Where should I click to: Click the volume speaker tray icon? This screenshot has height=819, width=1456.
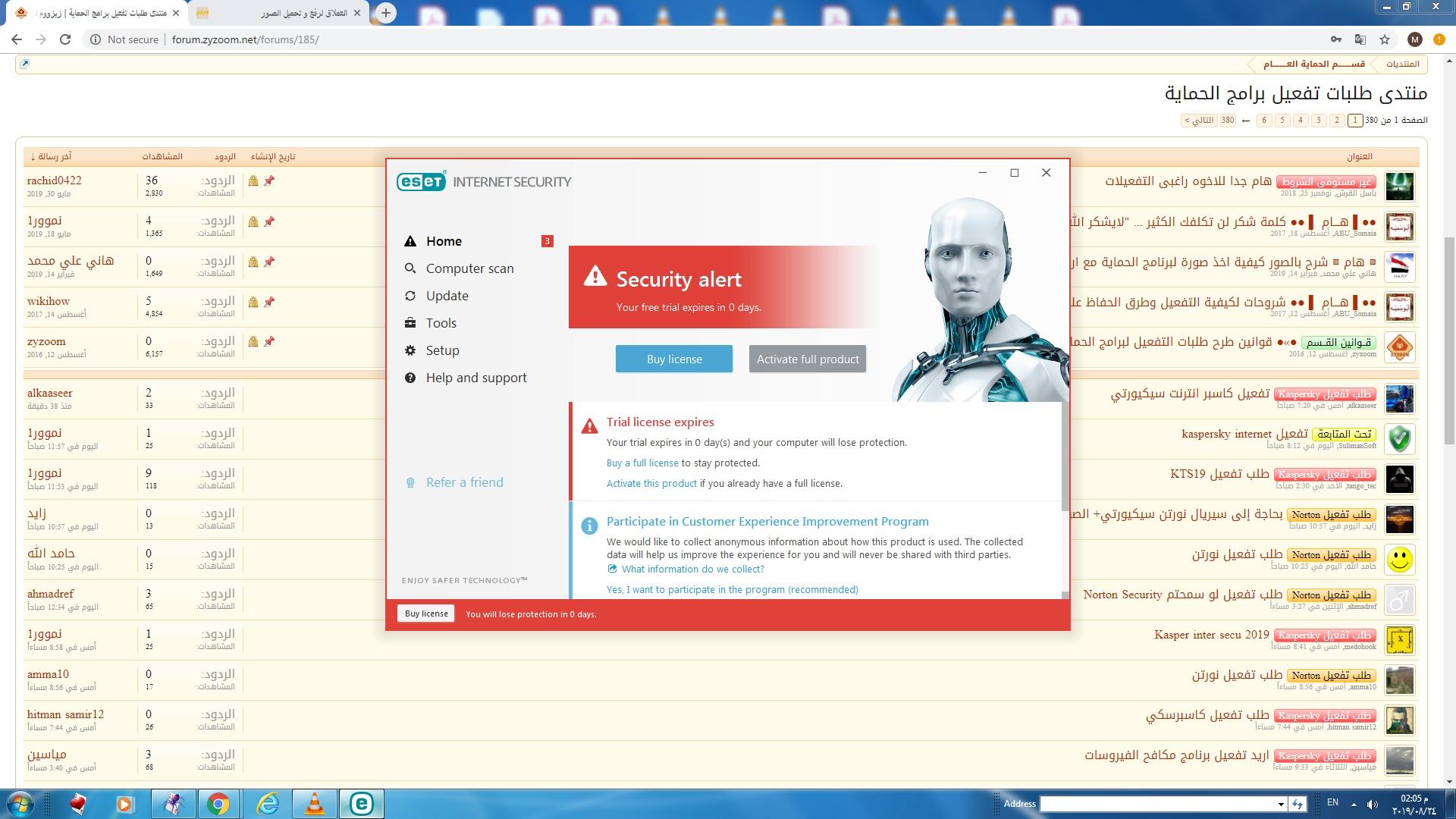1372,804
